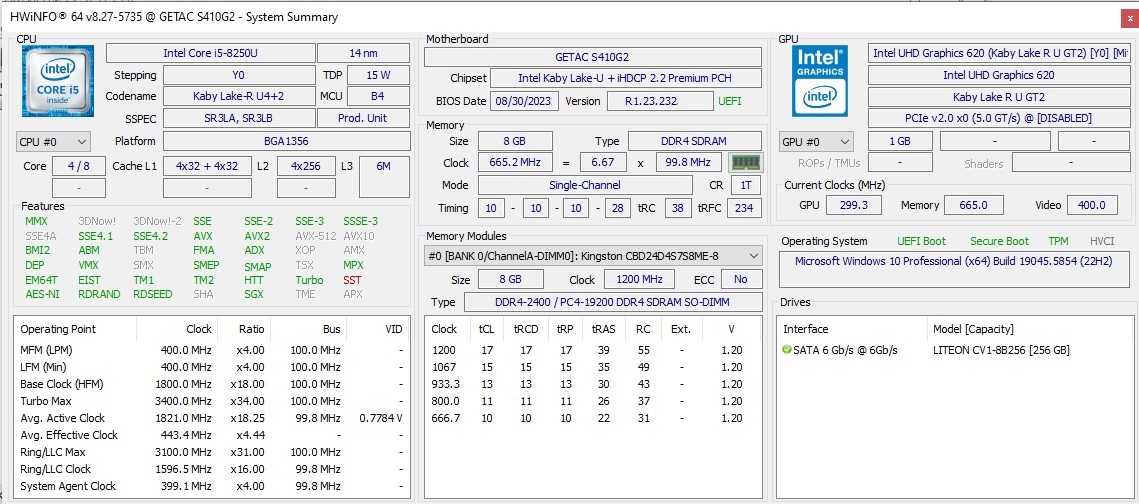Click the red SST feature label
Image resolution: width=1139 pixels, height=504 pixels.
pos(352,280)
